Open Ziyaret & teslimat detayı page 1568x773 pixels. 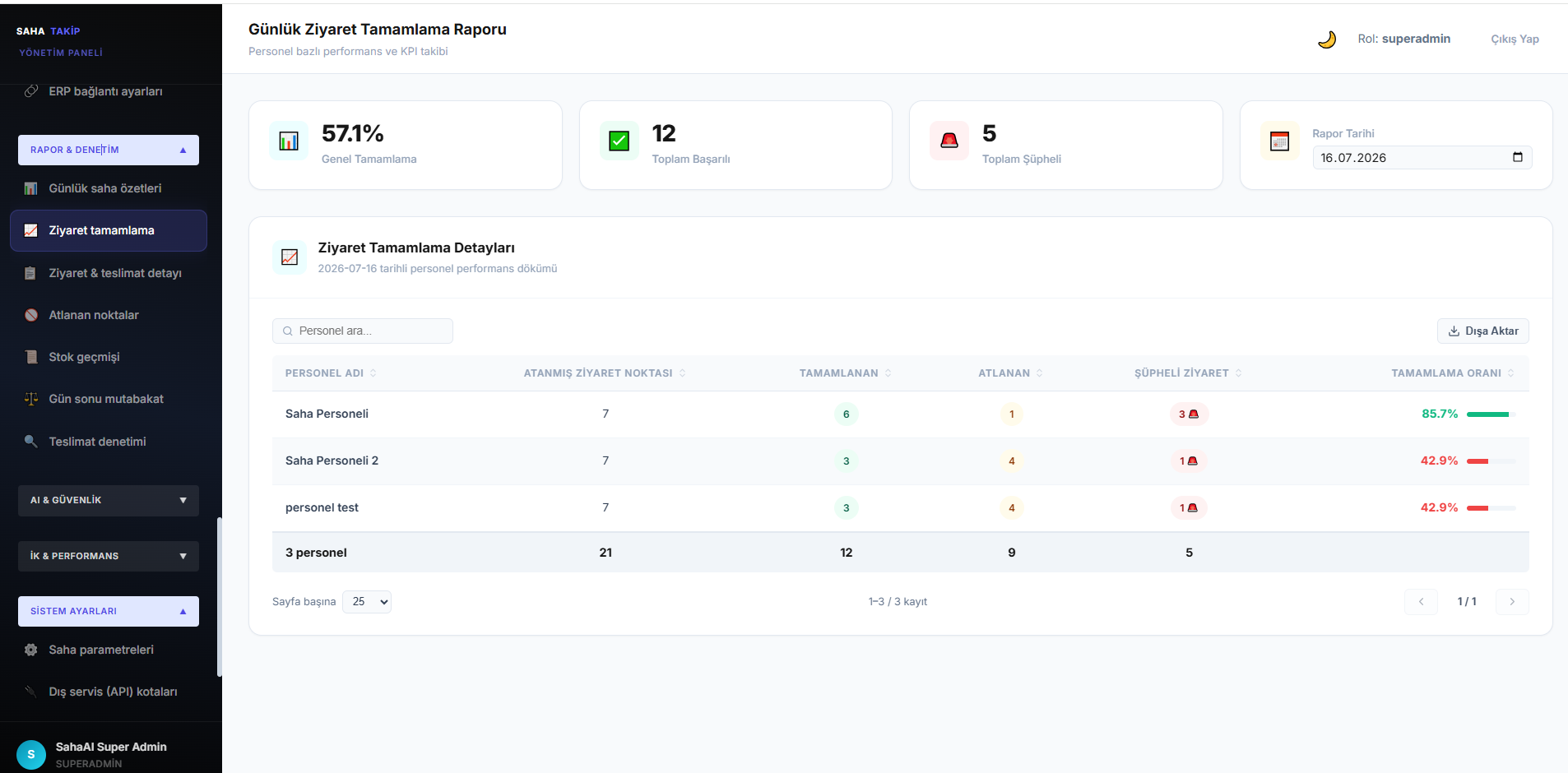tap(109, 273)
